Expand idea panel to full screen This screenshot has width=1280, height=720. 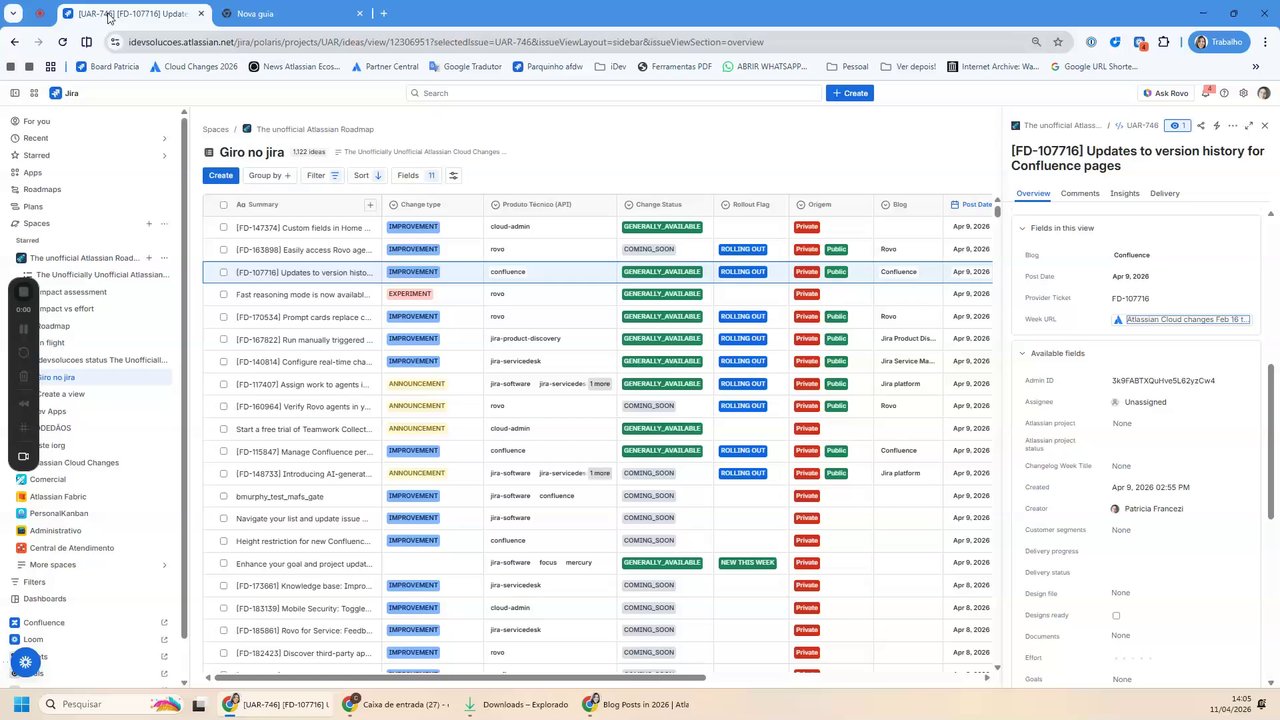coord(1249,126)
